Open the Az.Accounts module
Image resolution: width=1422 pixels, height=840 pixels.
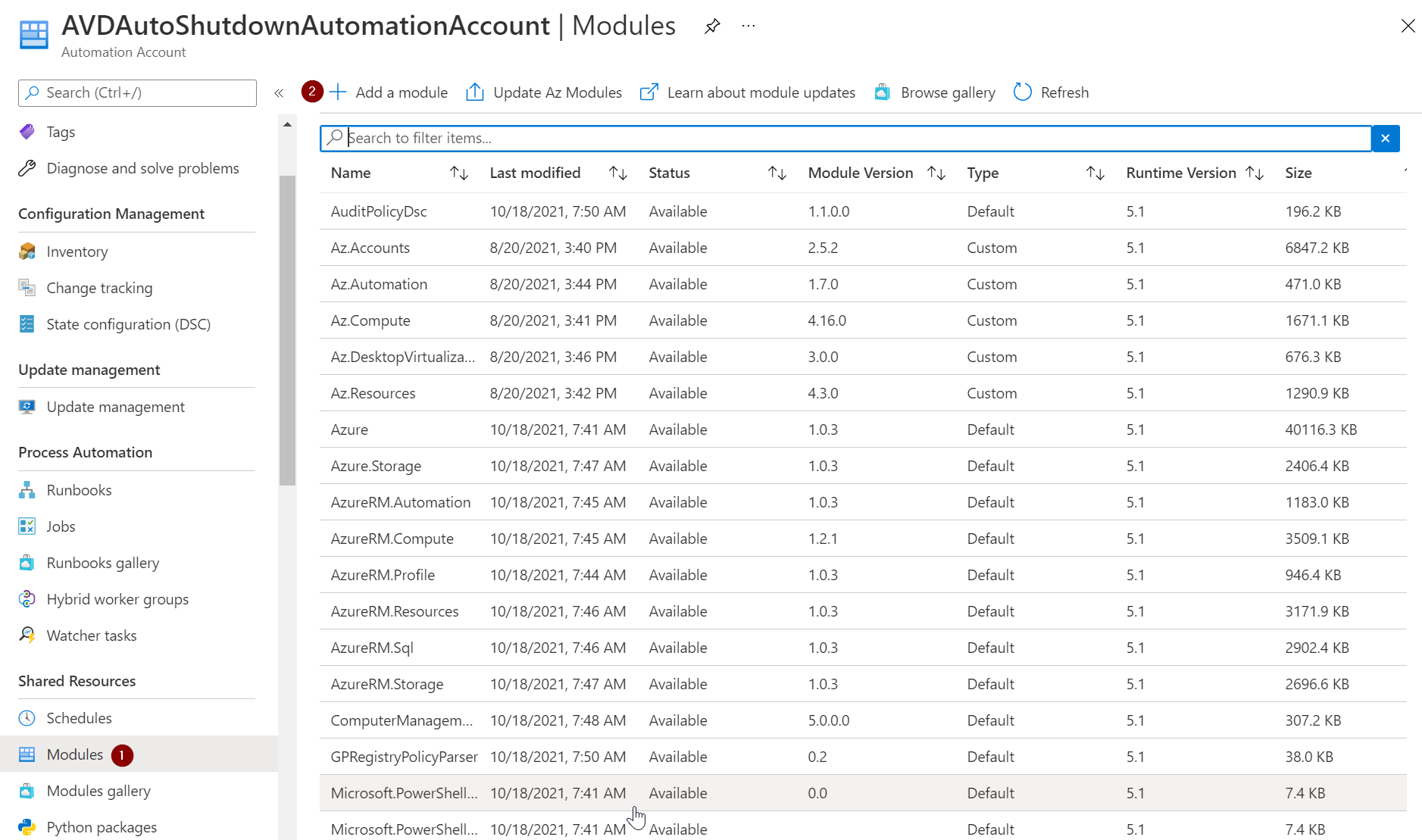coord(370,248)
